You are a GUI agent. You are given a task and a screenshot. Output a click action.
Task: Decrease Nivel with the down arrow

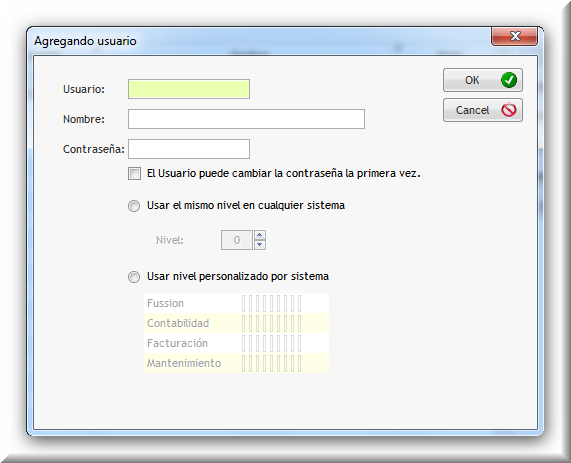click(260, 245)
